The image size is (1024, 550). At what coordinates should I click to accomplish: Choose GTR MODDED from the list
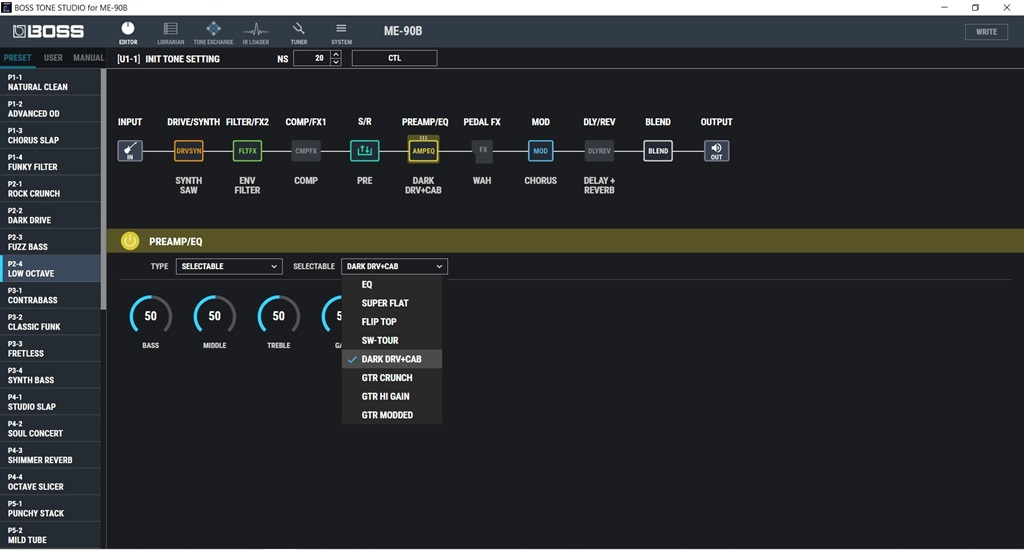click(x=392, y=415)
